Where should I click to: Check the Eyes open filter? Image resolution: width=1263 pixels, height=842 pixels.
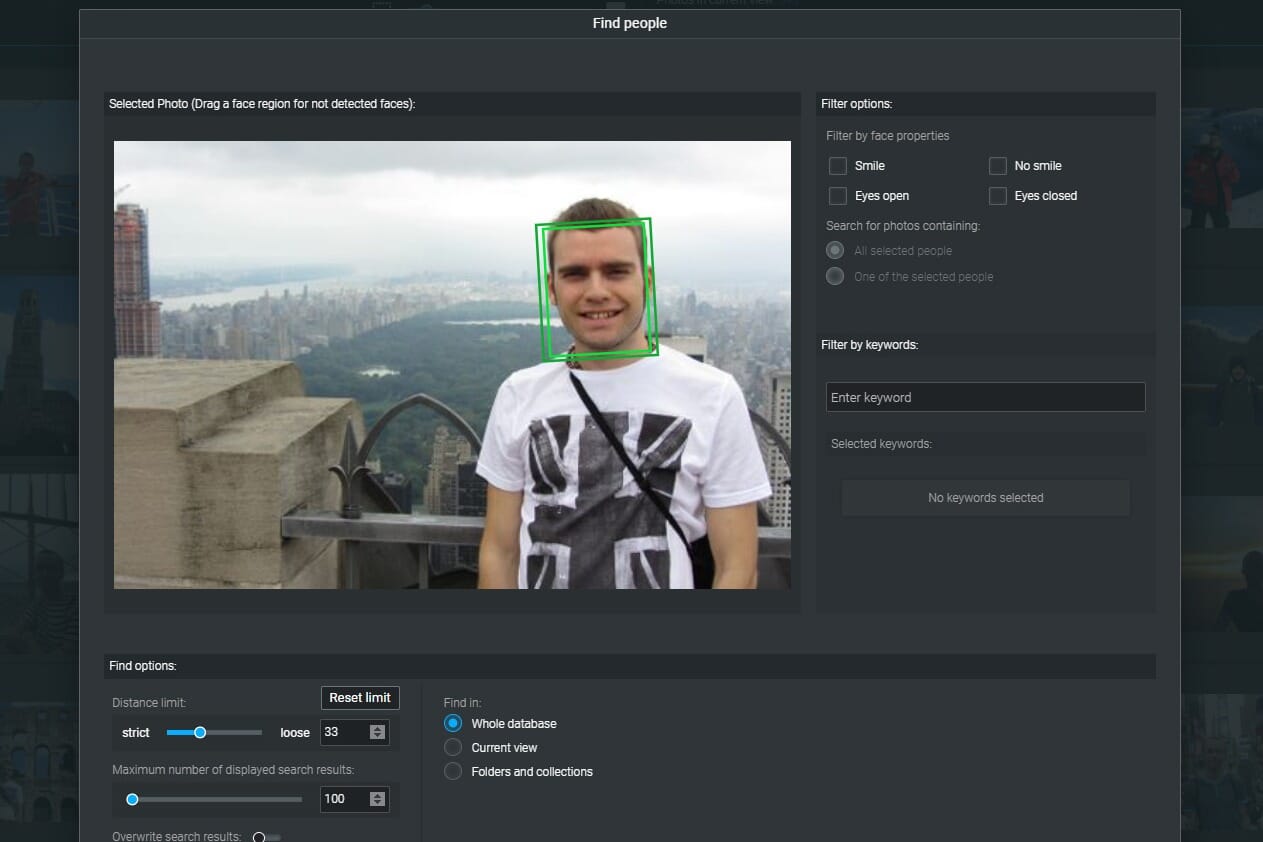837,196
